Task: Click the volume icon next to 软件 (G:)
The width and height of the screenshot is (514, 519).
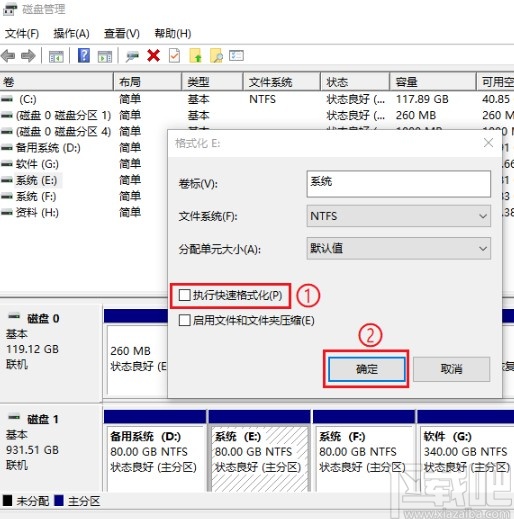Action: 7,164
